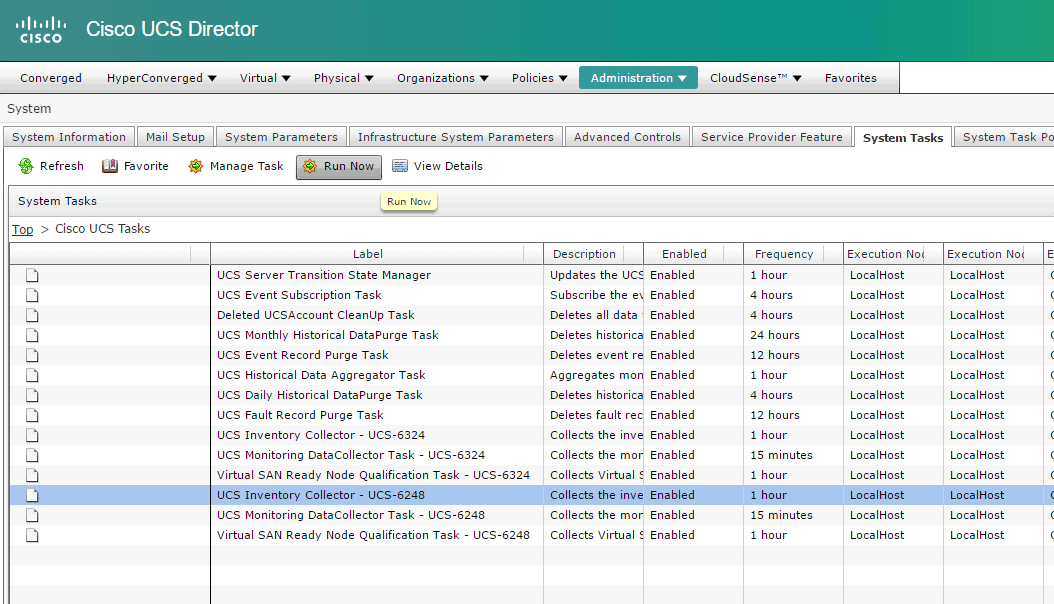Open the Administration dropdown menu
1054x604 pixels.
coord(638,78)
